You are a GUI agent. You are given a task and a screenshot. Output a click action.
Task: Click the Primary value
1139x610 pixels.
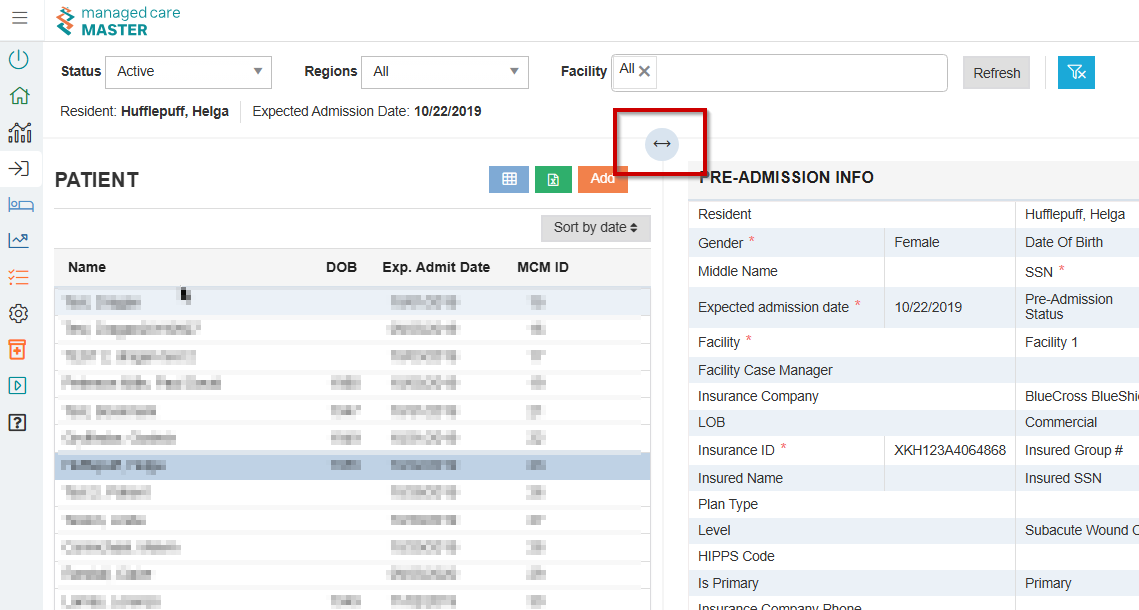coord(1047,583)
